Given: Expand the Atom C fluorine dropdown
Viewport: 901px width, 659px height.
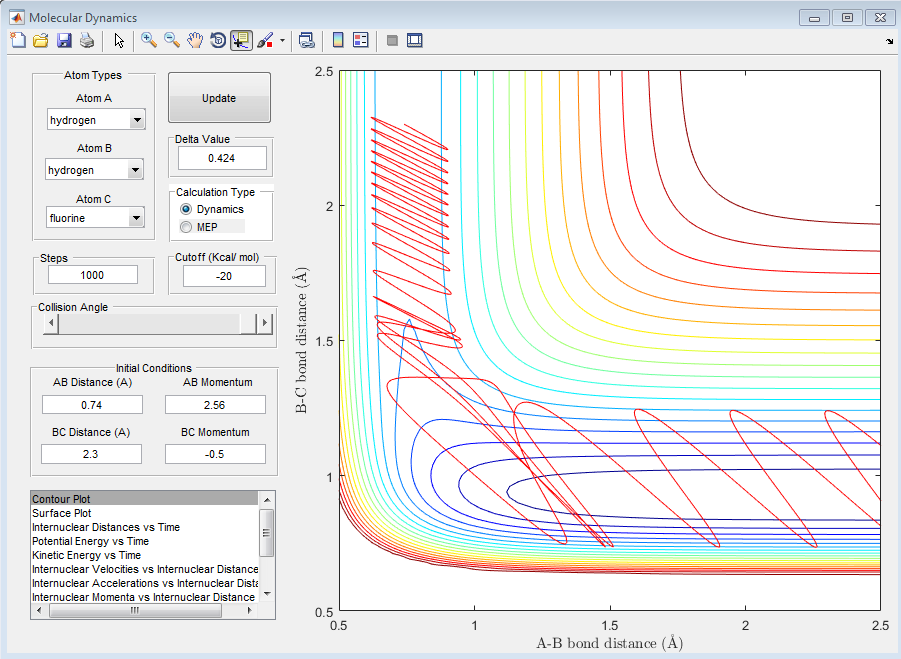Looking at the screenshot, I should pos(136,217).
